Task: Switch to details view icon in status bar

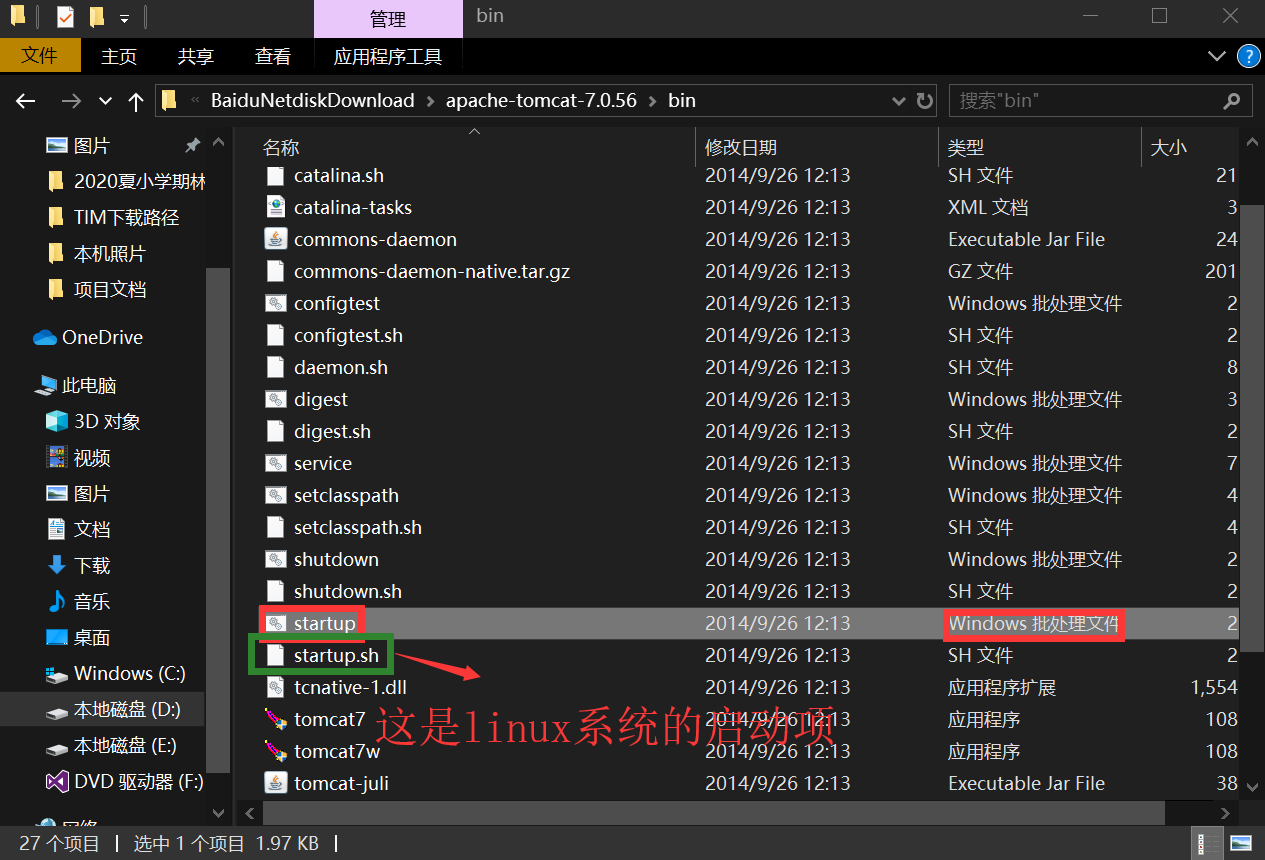Action: (x=1208, y=843)
